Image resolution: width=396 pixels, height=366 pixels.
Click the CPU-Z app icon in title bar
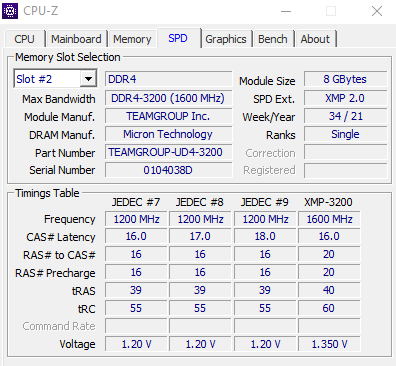(10, 11)
